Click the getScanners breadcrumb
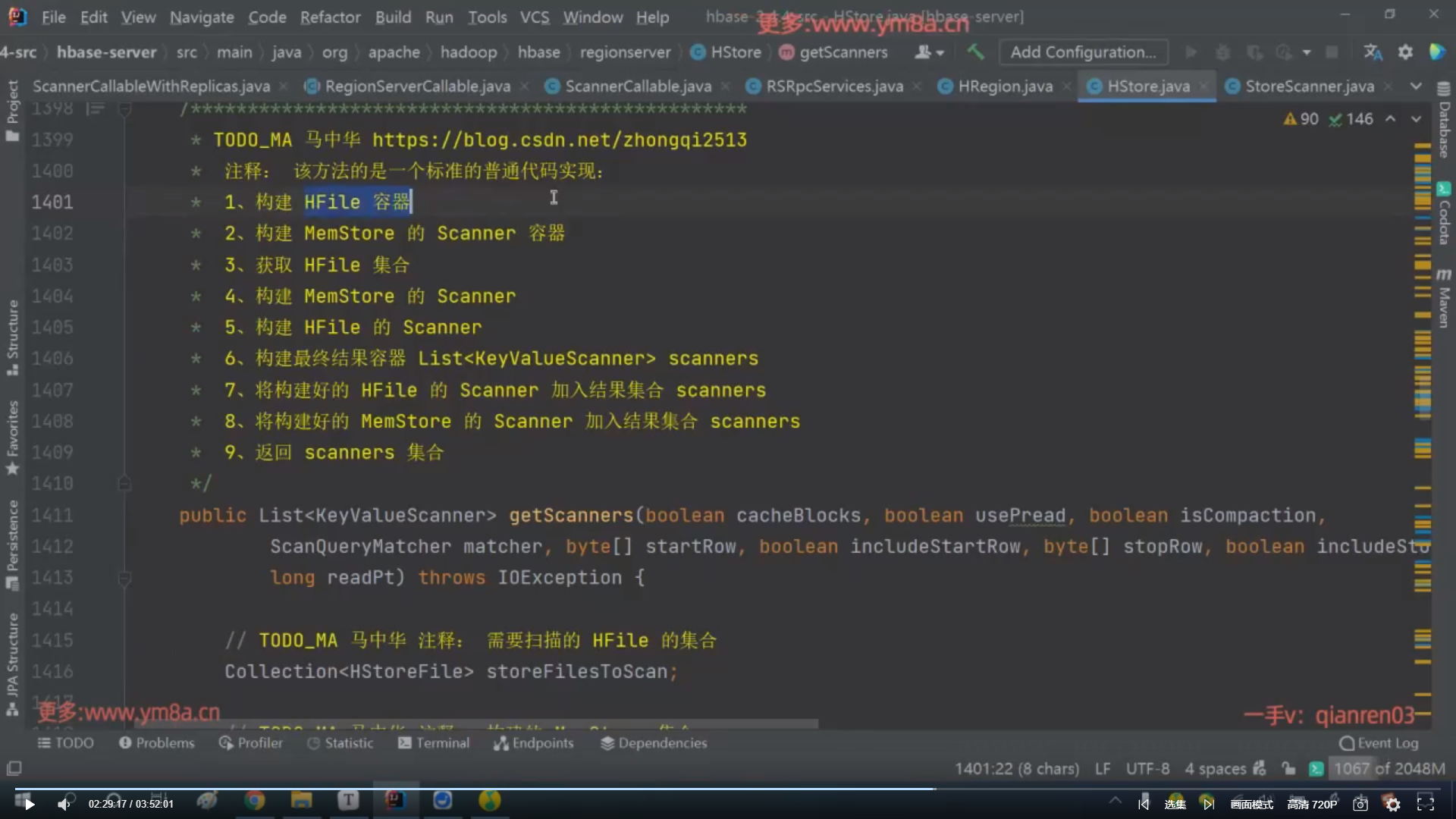 coord(843,52)
